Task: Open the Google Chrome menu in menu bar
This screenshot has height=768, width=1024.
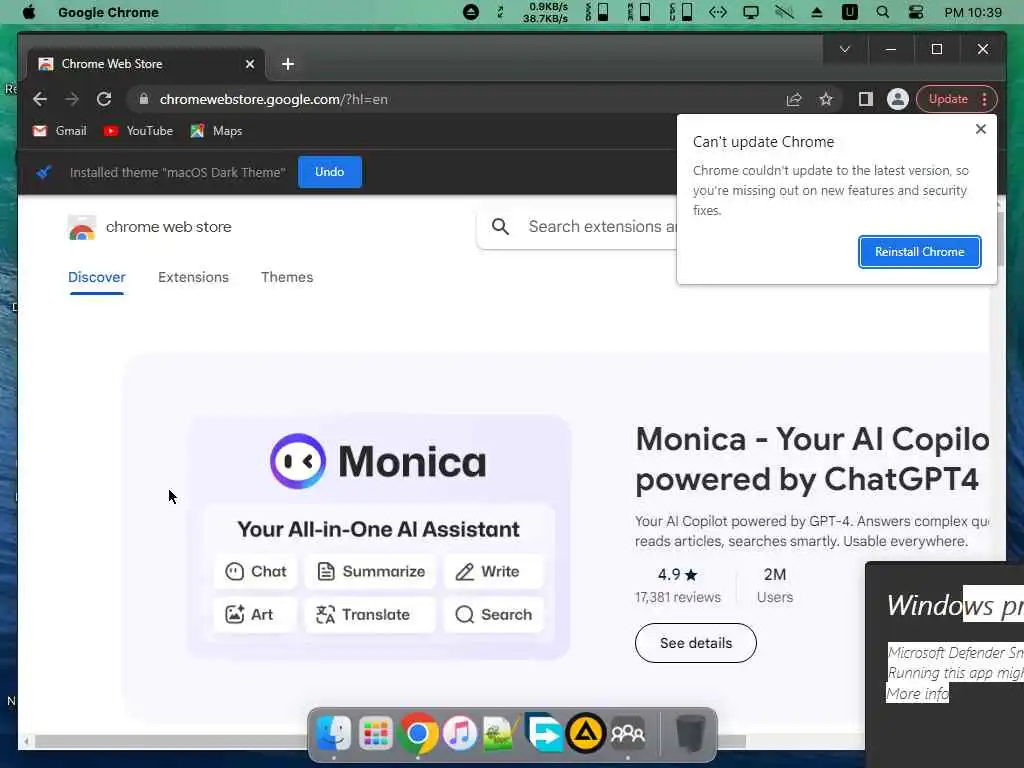Action: (108, 12)
